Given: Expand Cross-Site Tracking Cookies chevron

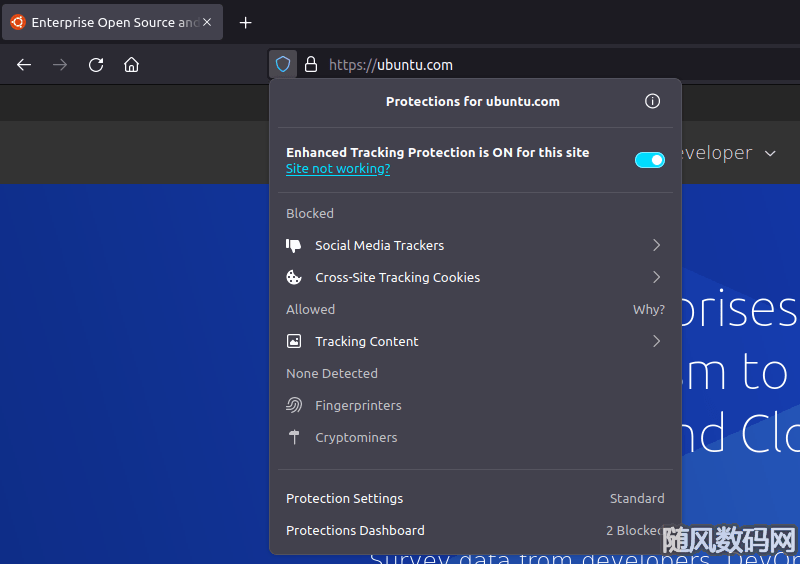Looking at the screenshot, I should [x=657, y=277].
